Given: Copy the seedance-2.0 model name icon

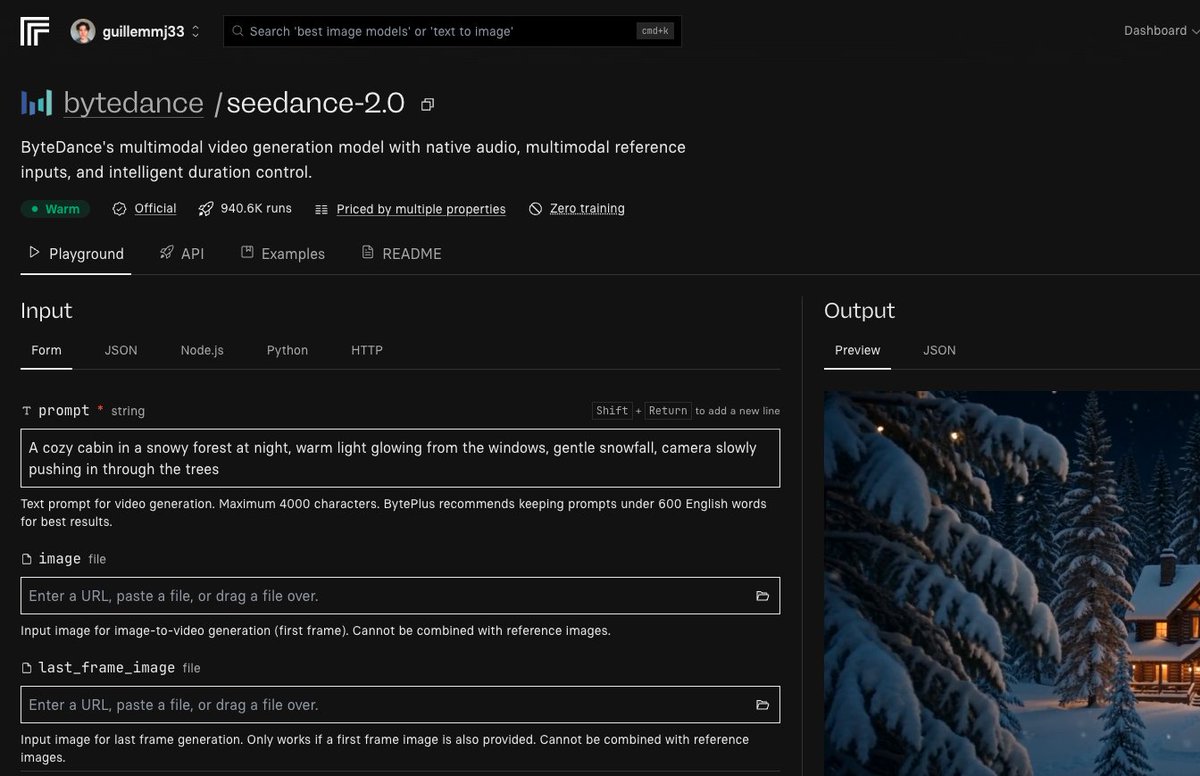Looking at the screenshot, I should pos(428,104).
